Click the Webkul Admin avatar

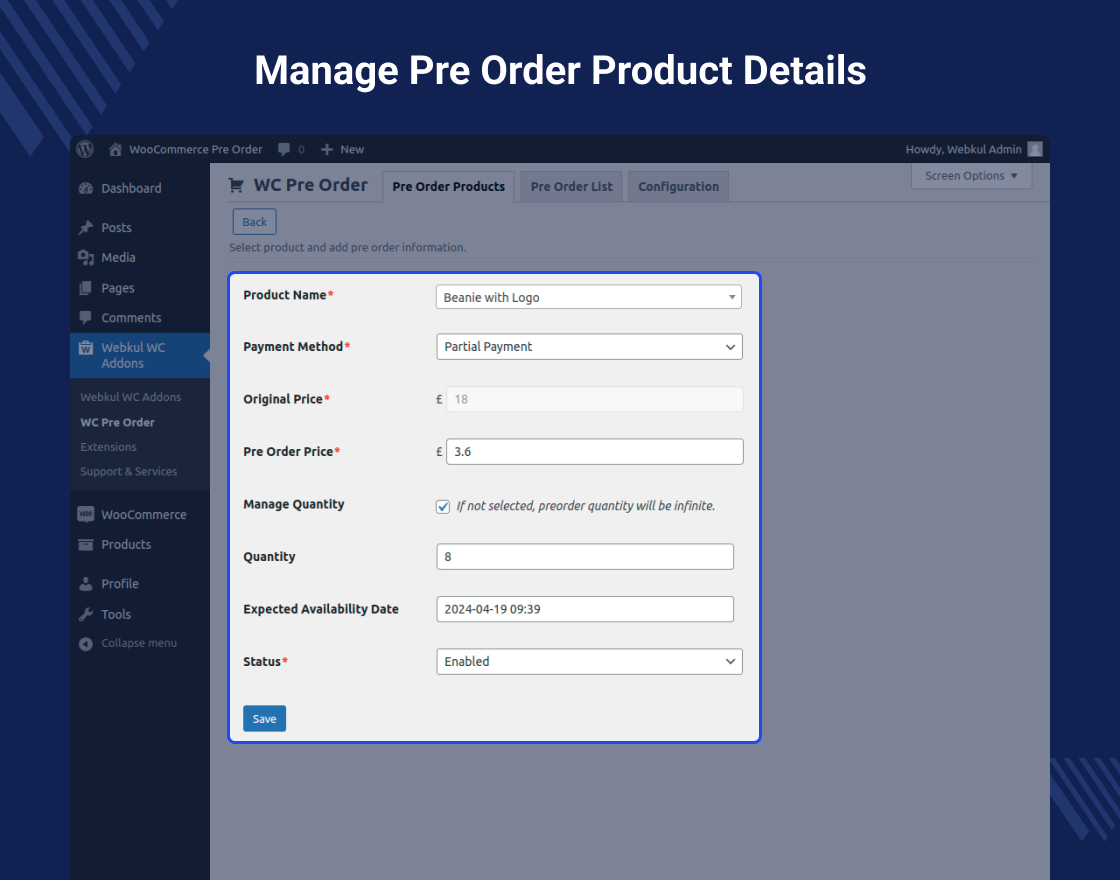1035,149
